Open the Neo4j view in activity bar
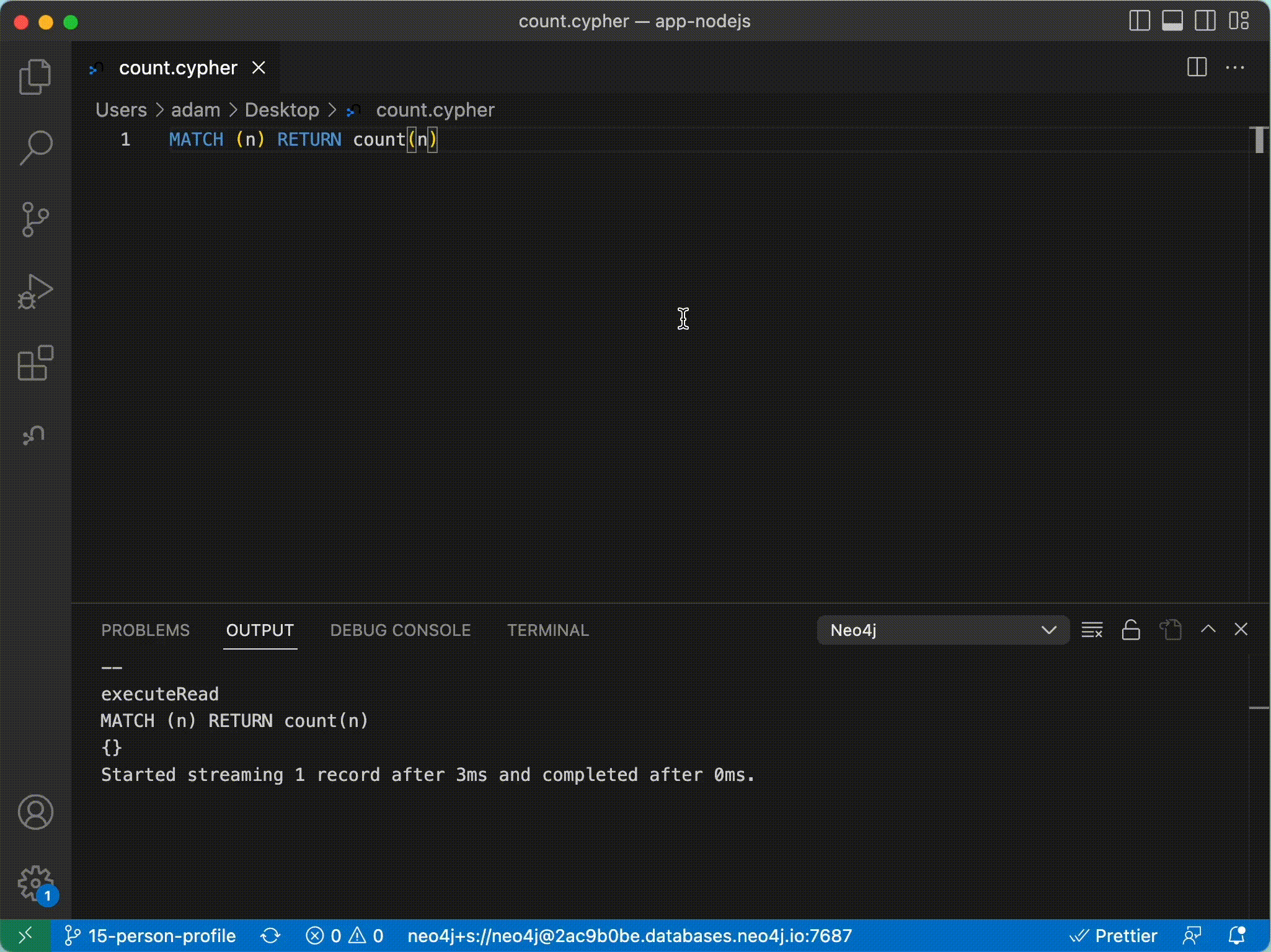 (34, 435)
